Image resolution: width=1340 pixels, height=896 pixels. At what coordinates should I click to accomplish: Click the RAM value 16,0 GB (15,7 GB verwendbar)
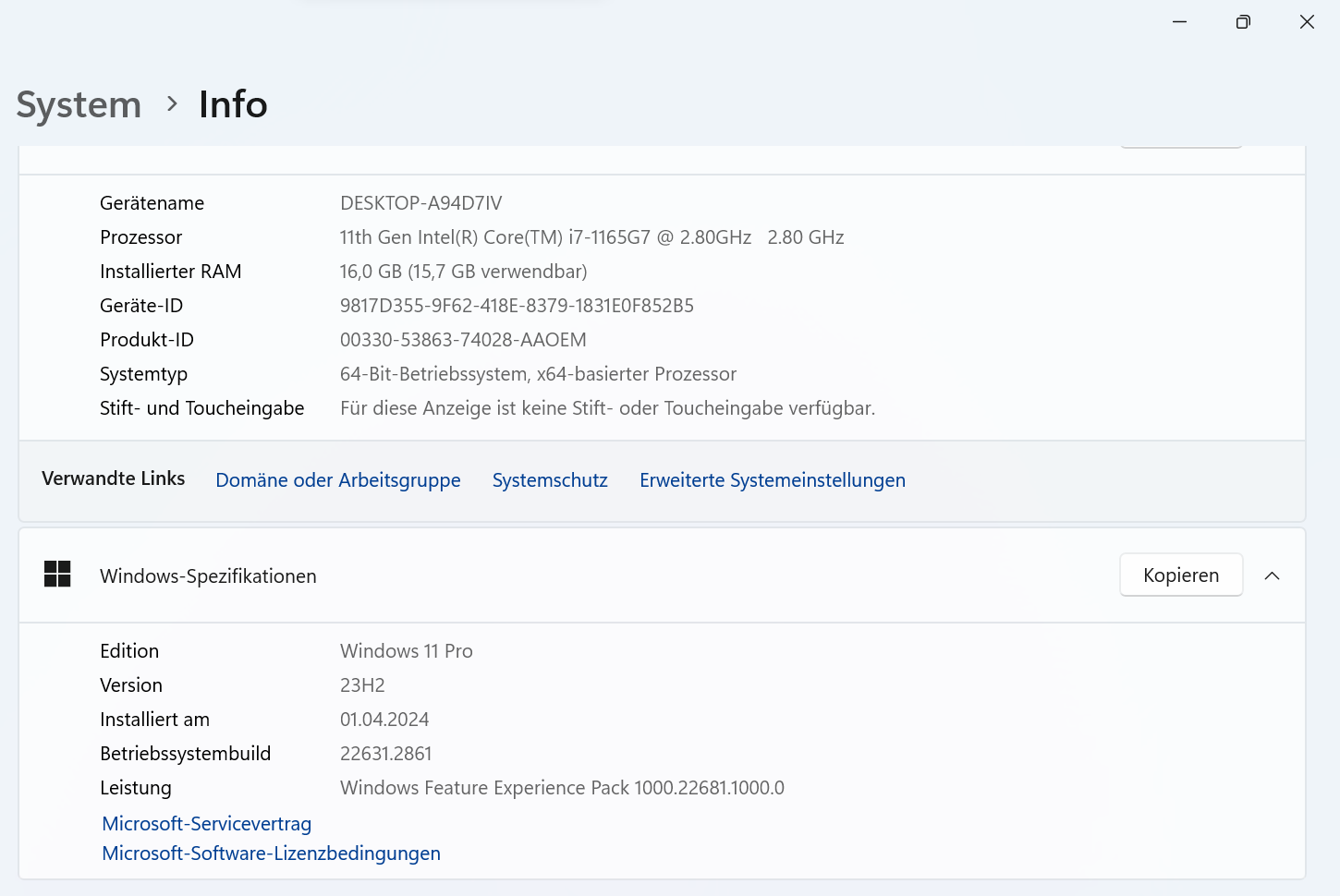click(x=464, y=272)
